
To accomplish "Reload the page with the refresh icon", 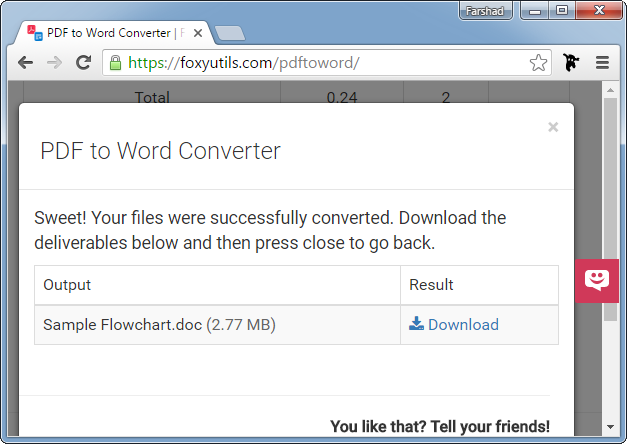I will tap(84, 62).
